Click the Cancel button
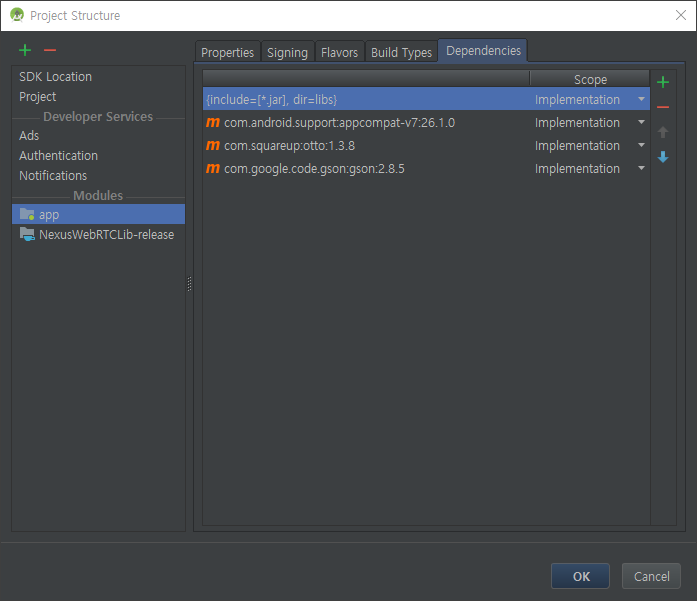The height and width of the screenshot is (601, 697). click(x=651, y=576)
